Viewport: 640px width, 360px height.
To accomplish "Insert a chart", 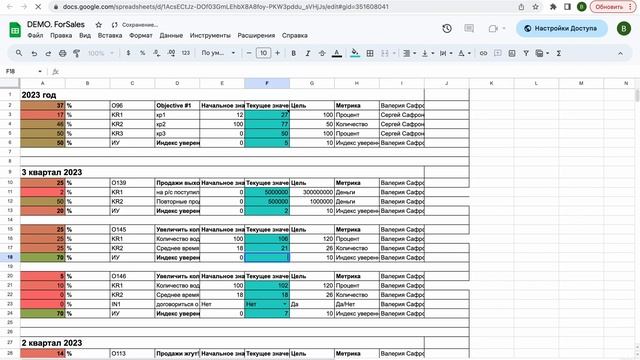I will click(512, 53).
